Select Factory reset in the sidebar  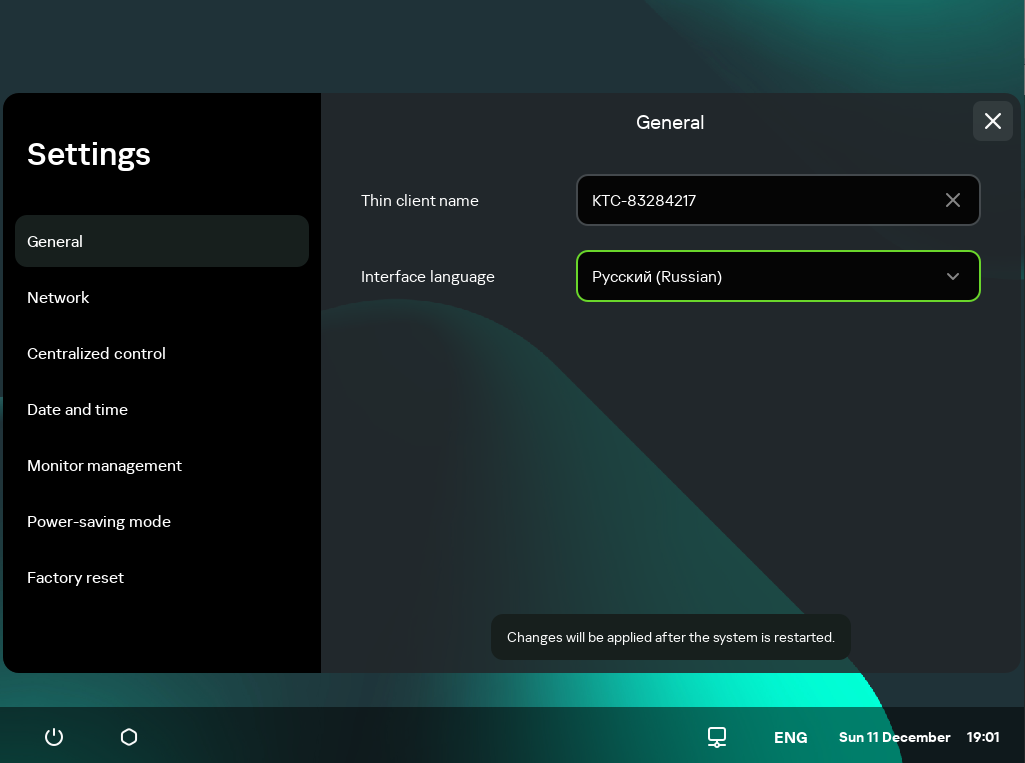75,577
